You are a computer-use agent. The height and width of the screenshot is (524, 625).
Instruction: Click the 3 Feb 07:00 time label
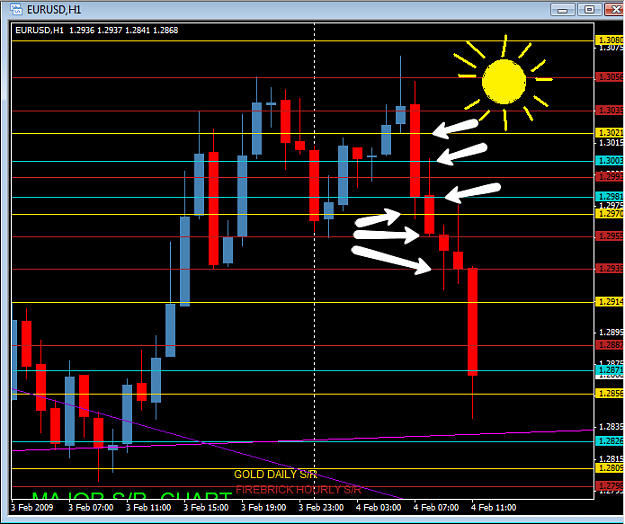(91, 508)
